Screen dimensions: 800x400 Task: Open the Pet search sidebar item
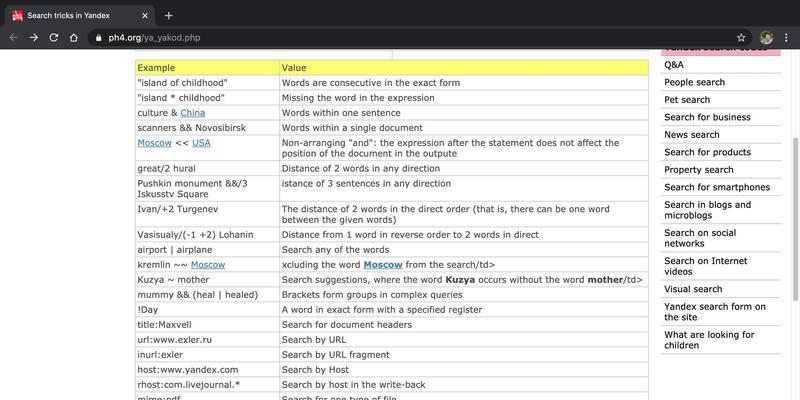click(687, 99)
